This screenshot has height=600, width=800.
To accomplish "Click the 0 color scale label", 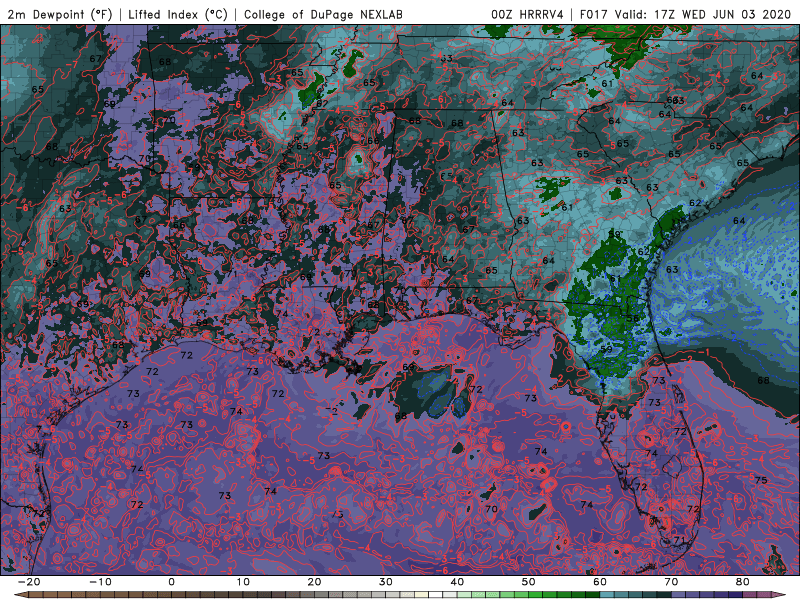I will [171, 582].
